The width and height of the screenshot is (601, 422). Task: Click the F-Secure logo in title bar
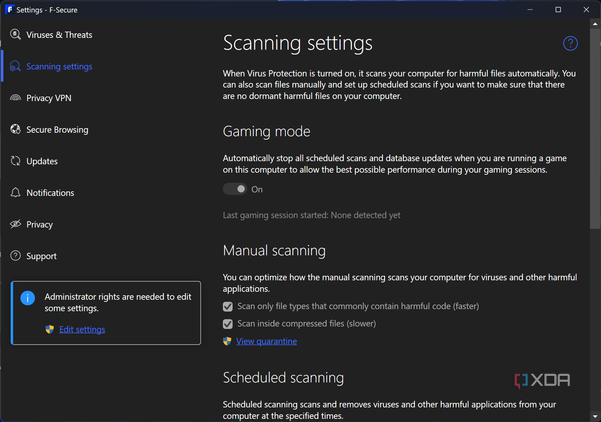tap(9, 10)
